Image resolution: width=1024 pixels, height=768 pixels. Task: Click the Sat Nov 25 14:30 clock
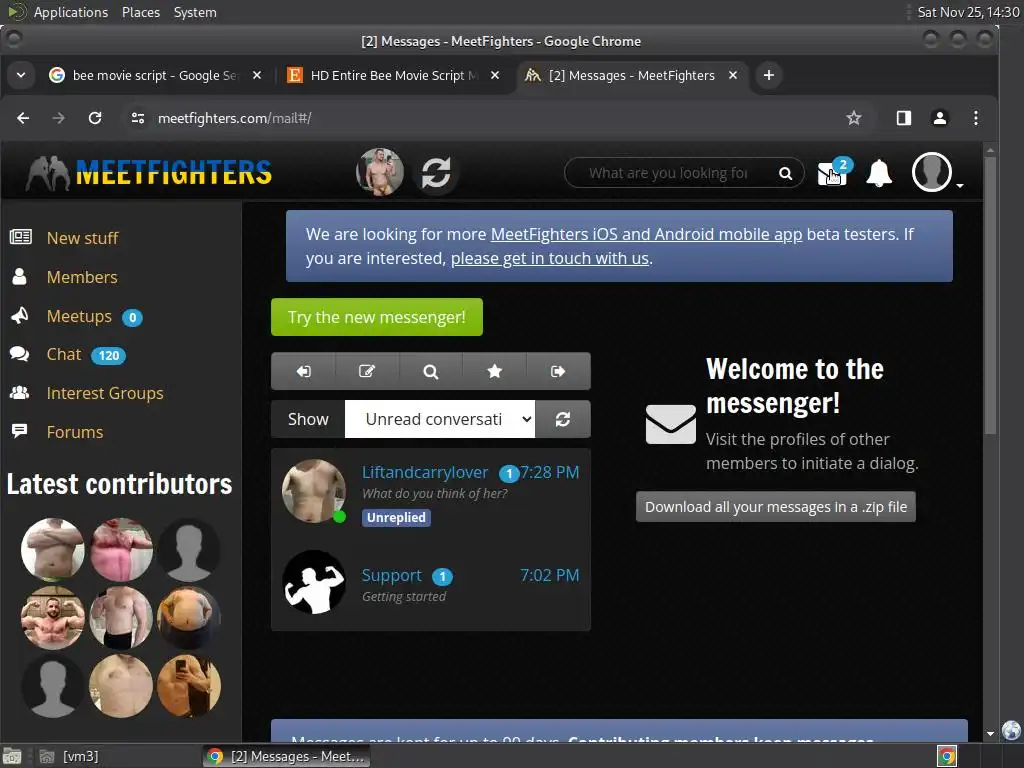pos(968,12)
